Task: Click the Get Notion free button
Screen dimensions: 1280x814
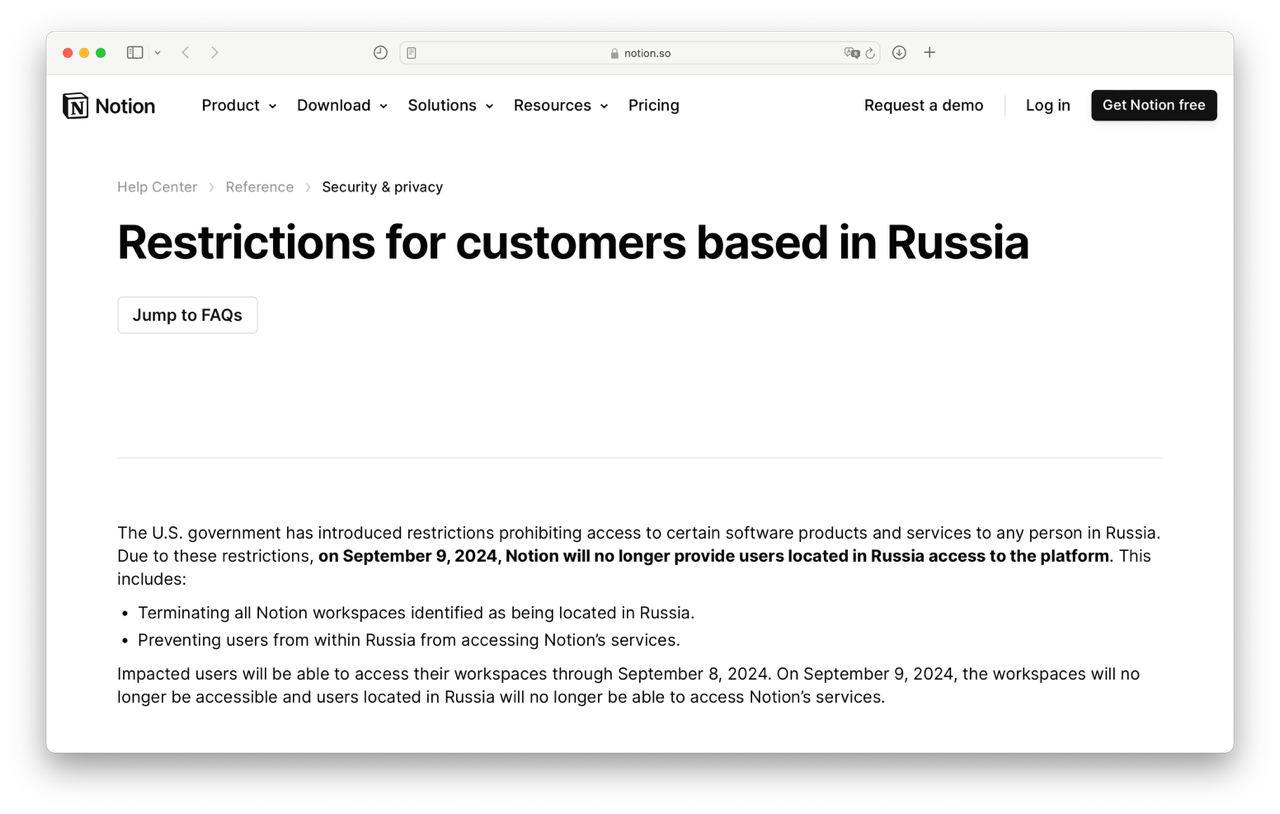Action: pos(1154,105)
